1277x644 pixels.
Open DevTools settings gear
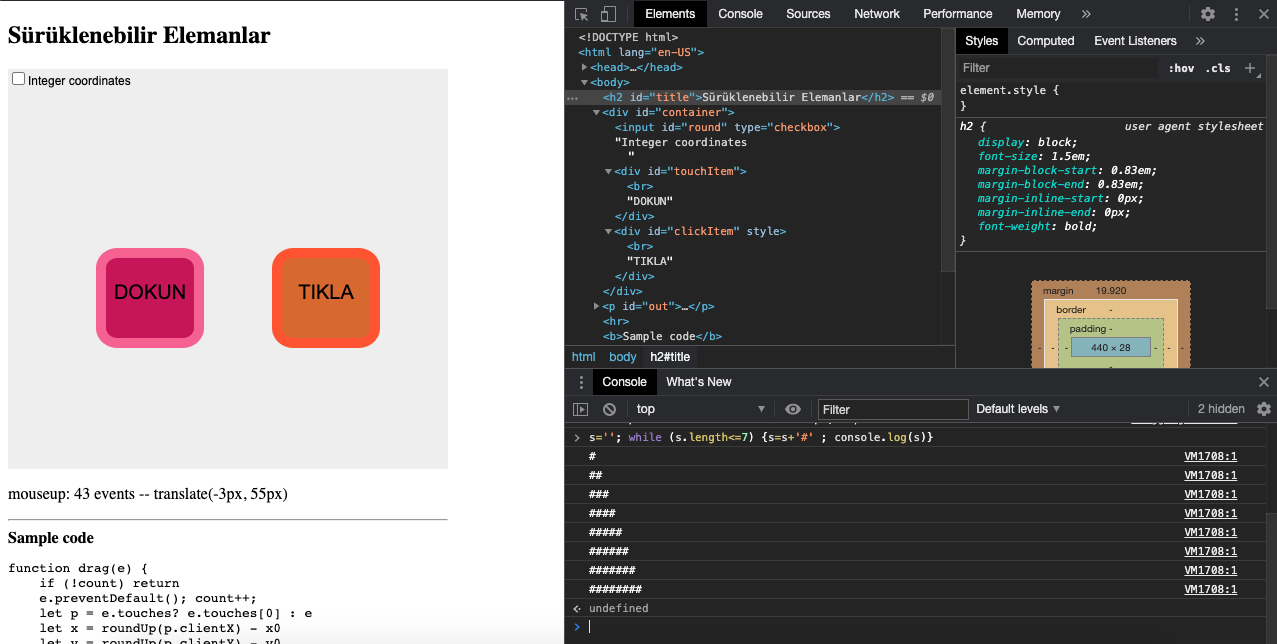[1208, 14]
